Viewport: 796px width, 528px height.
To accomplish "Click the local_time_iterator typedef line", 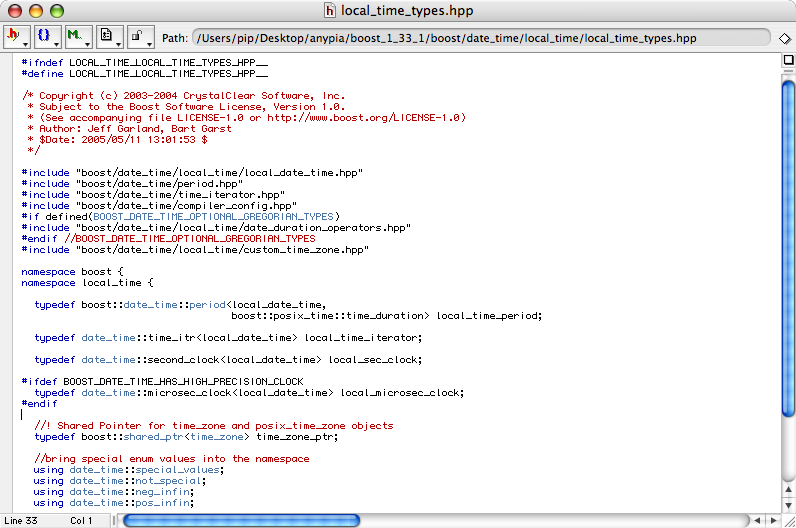I will [228, 338].
